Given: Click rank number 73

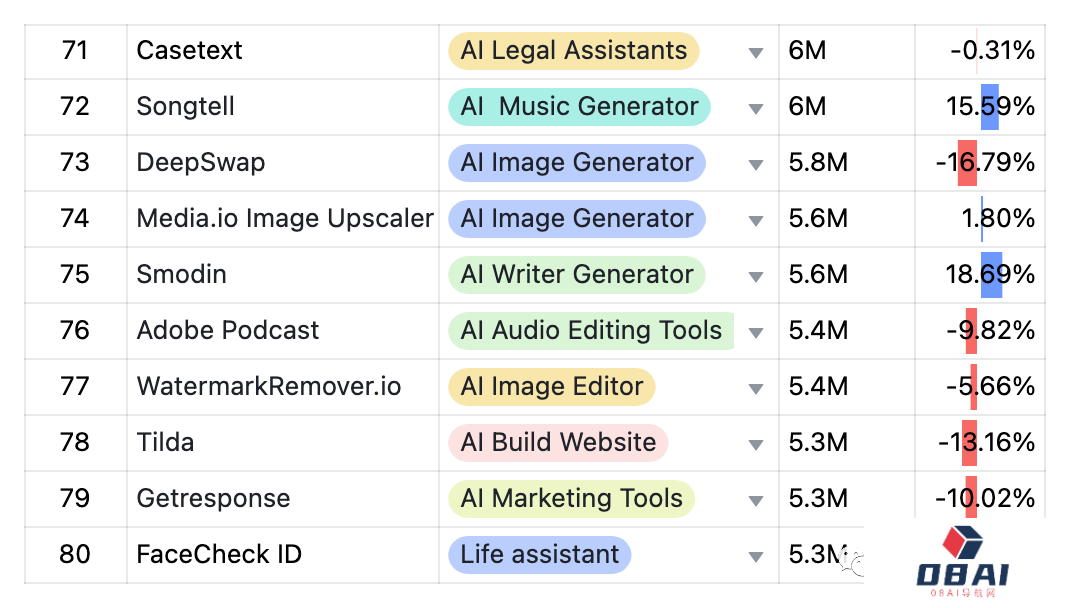Looking at the screenshot, I should [75, 162].
